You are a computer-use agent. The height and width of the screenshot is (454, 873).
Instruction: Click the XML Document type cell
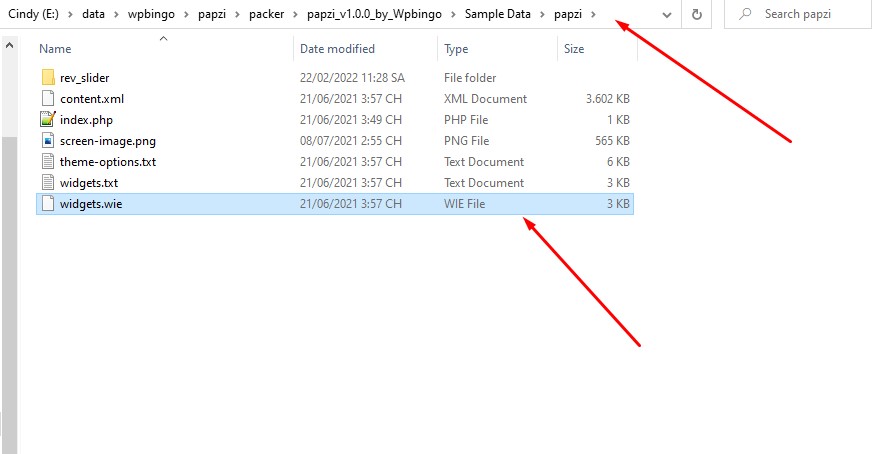click(485, 99)
